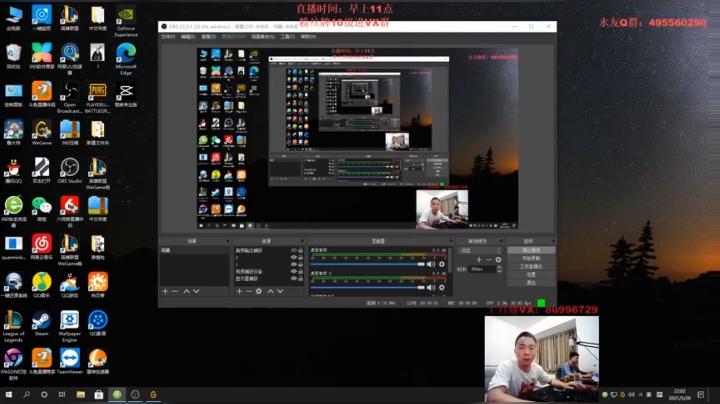720x404 pixels.
Task: Click 停止推流 stop streaming button
Action: 531,250
